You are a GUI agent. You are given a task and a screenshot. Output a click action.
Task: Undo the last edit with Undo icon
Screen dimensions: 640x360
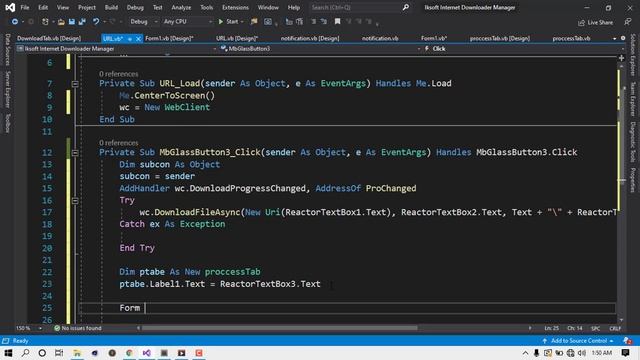pos(96,22)
